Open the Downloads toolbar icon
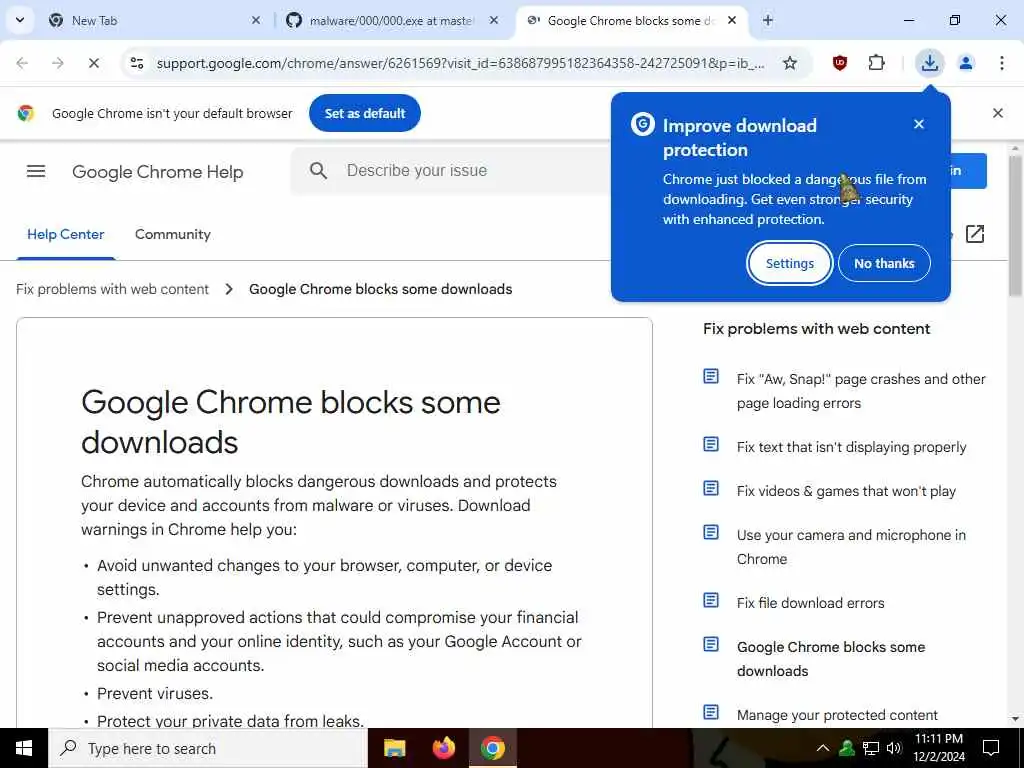 tap(929, 63)
